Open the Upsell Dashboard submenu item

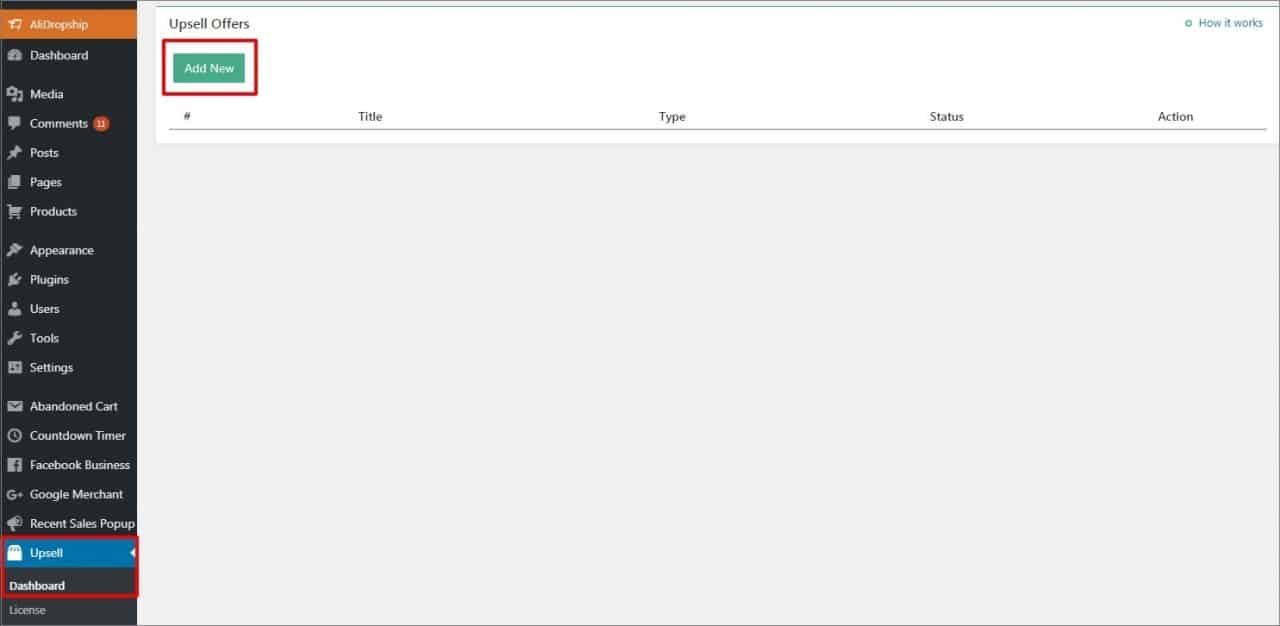pyautogui.click(x=37, y=586)
